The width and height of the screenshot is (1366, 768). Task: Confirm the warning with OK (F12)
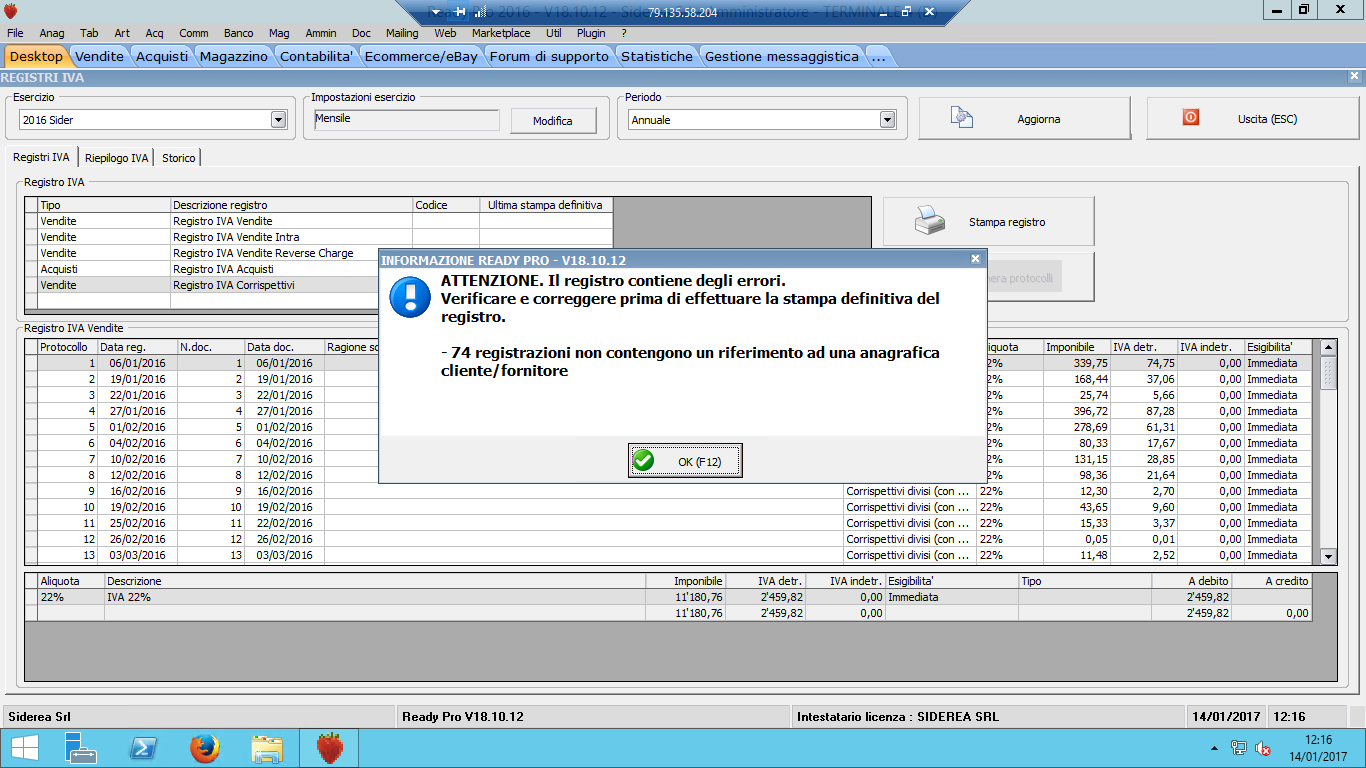pyautogui.click(x=685, y=461)
